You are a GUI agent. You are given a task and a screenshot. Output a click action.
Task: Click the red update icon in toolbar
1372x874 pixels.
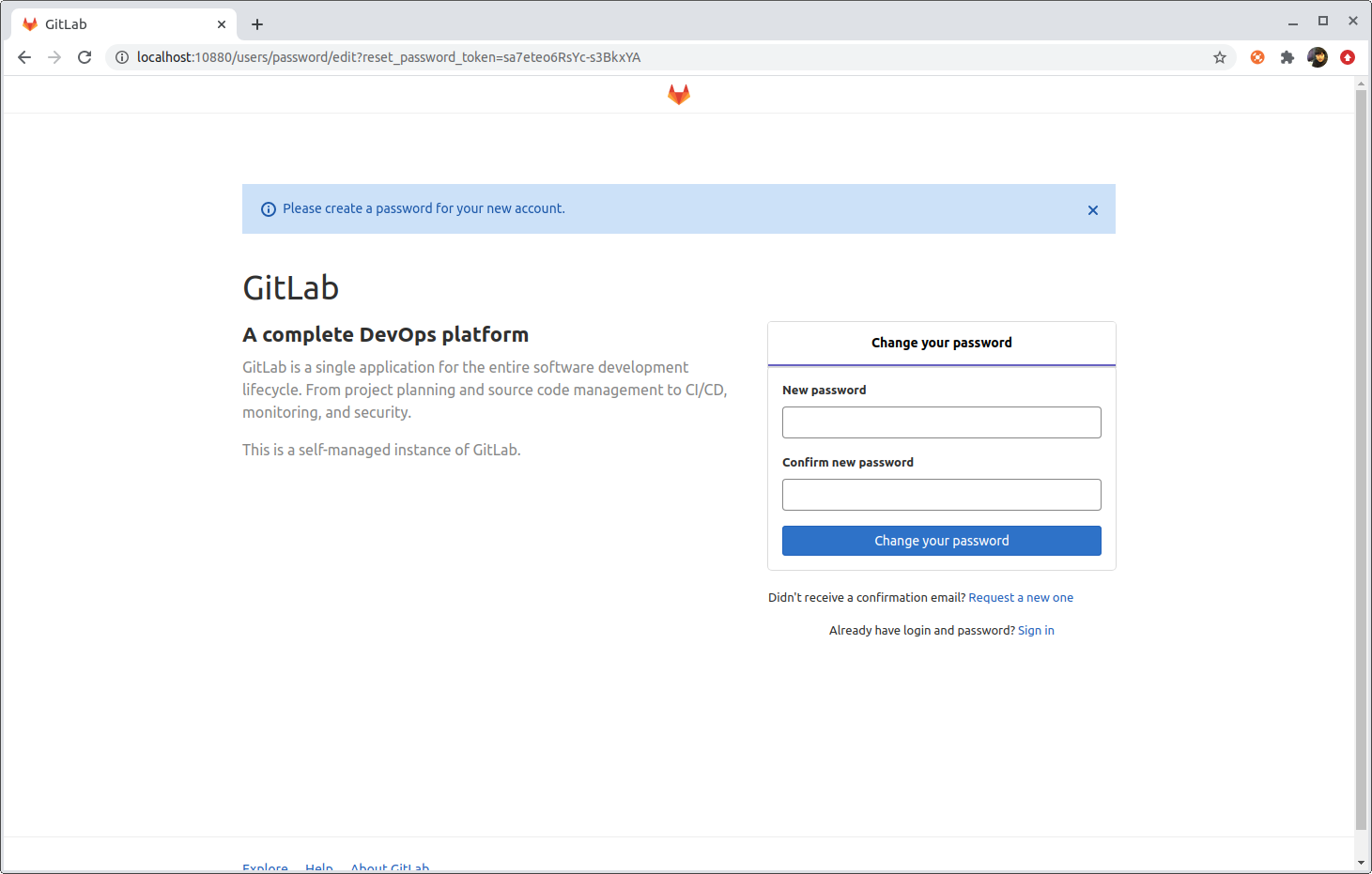tap(1348, 57)
